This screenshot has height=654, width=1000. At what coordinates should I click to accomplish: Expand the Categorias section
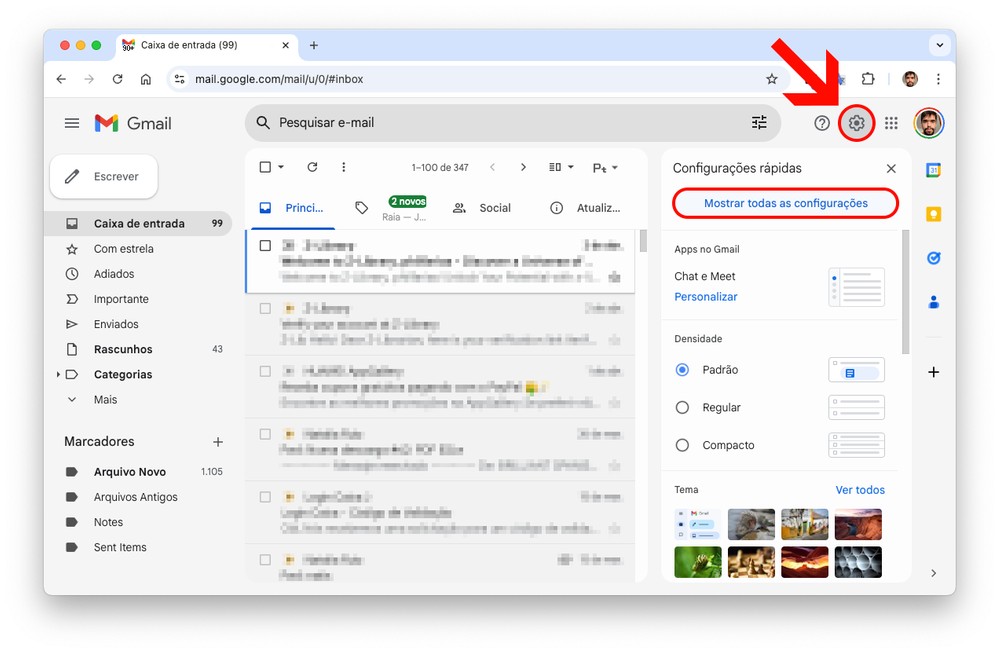click(58, 375)
